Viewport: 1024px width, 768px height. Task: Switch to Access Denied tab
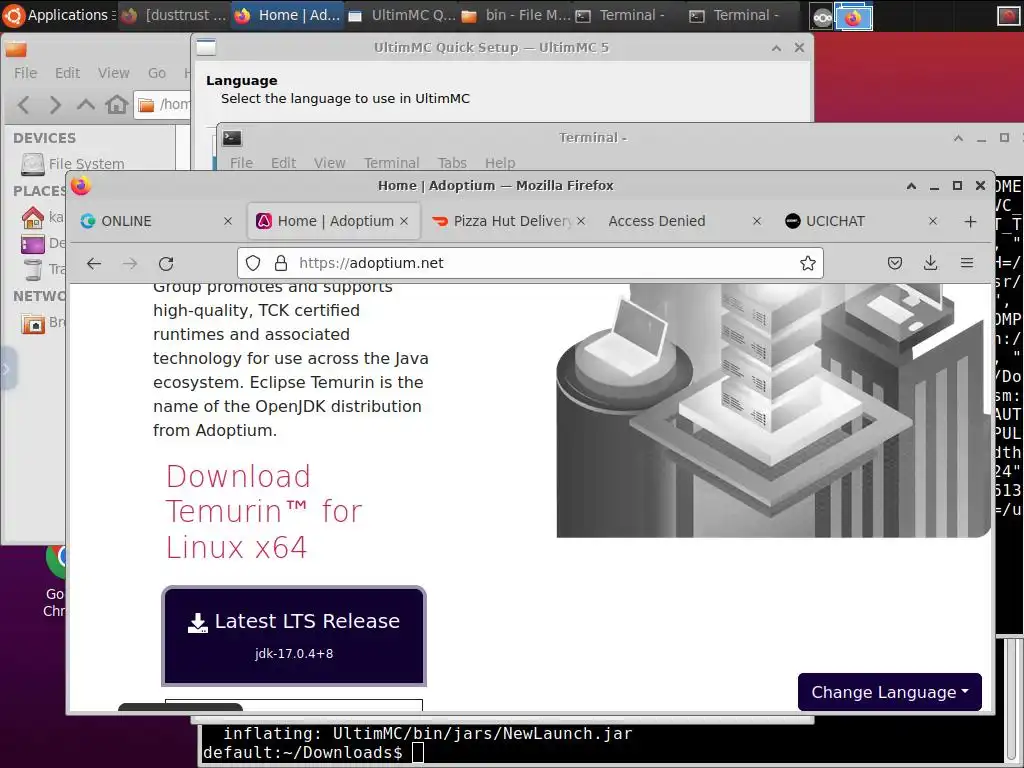pyautogui.click(x=684, y=221)
